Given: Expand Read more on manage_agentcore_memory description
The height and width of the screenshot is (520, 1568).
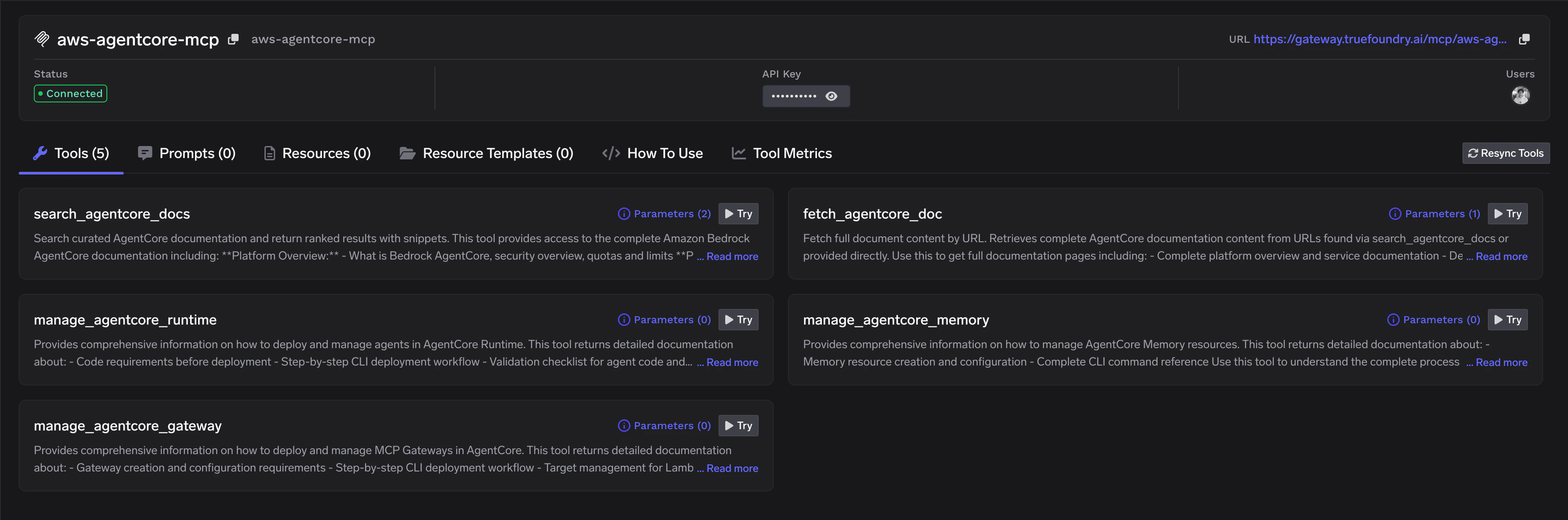Looking at the screenshot, I should (x=1501, y=362).
